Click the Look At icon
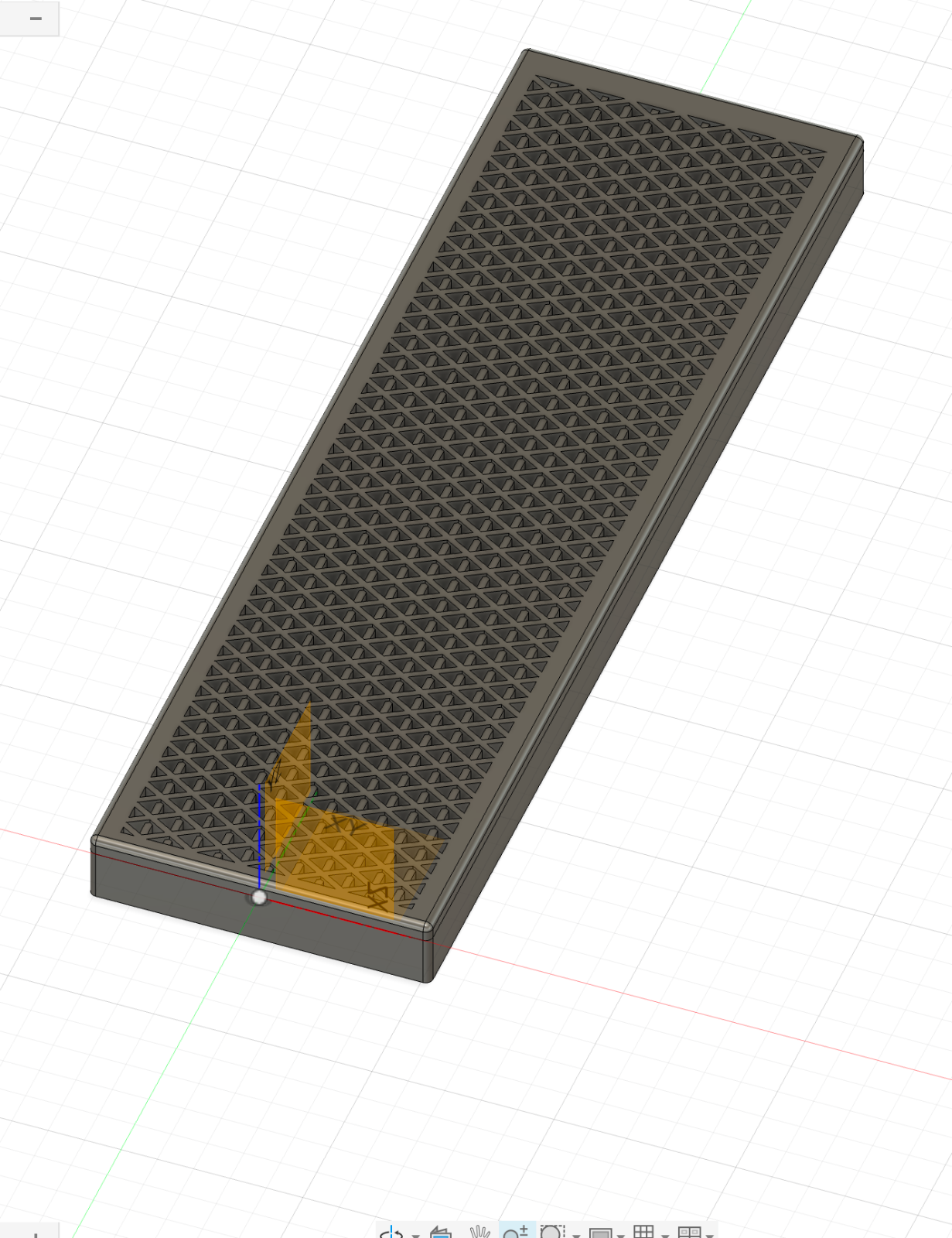 [440, 1232]
